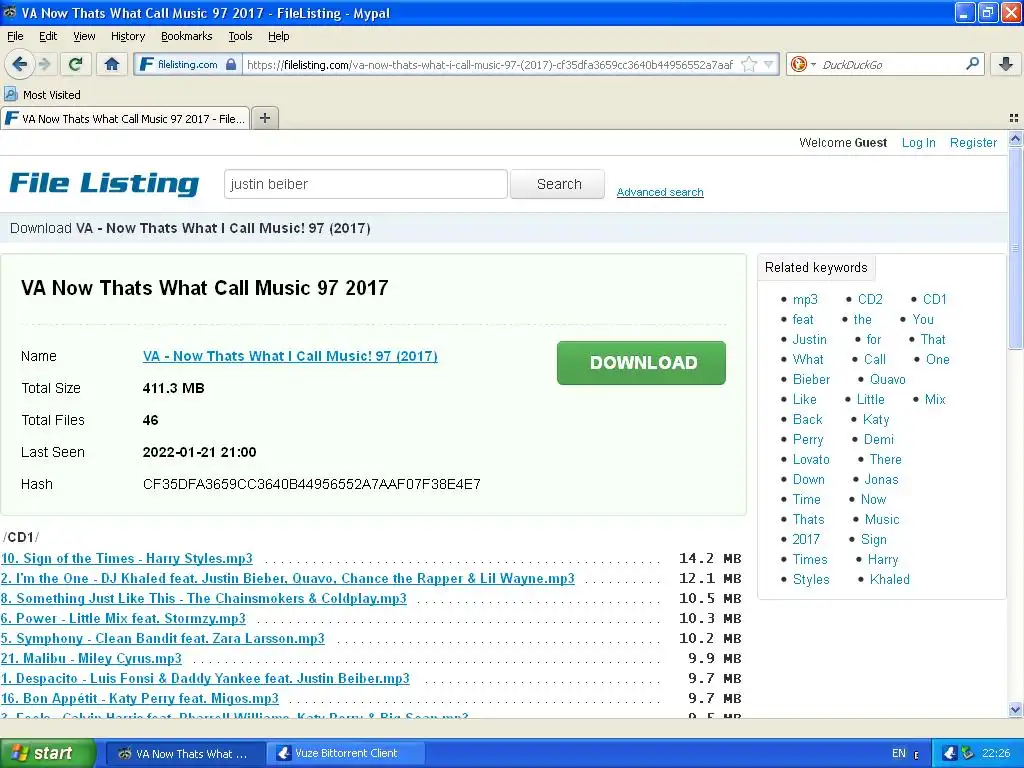Open Symphony Clean Bandit mp3 link
The image size is (1024, 768).
pos(163,639)
